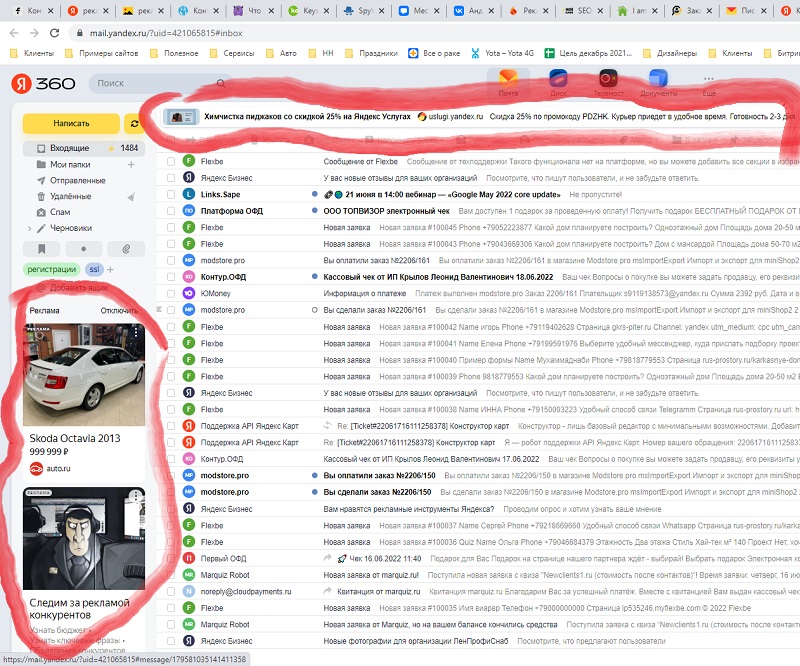Filter by unread dot icon
Screen dimensions: 800x666
tap(84, 249)
